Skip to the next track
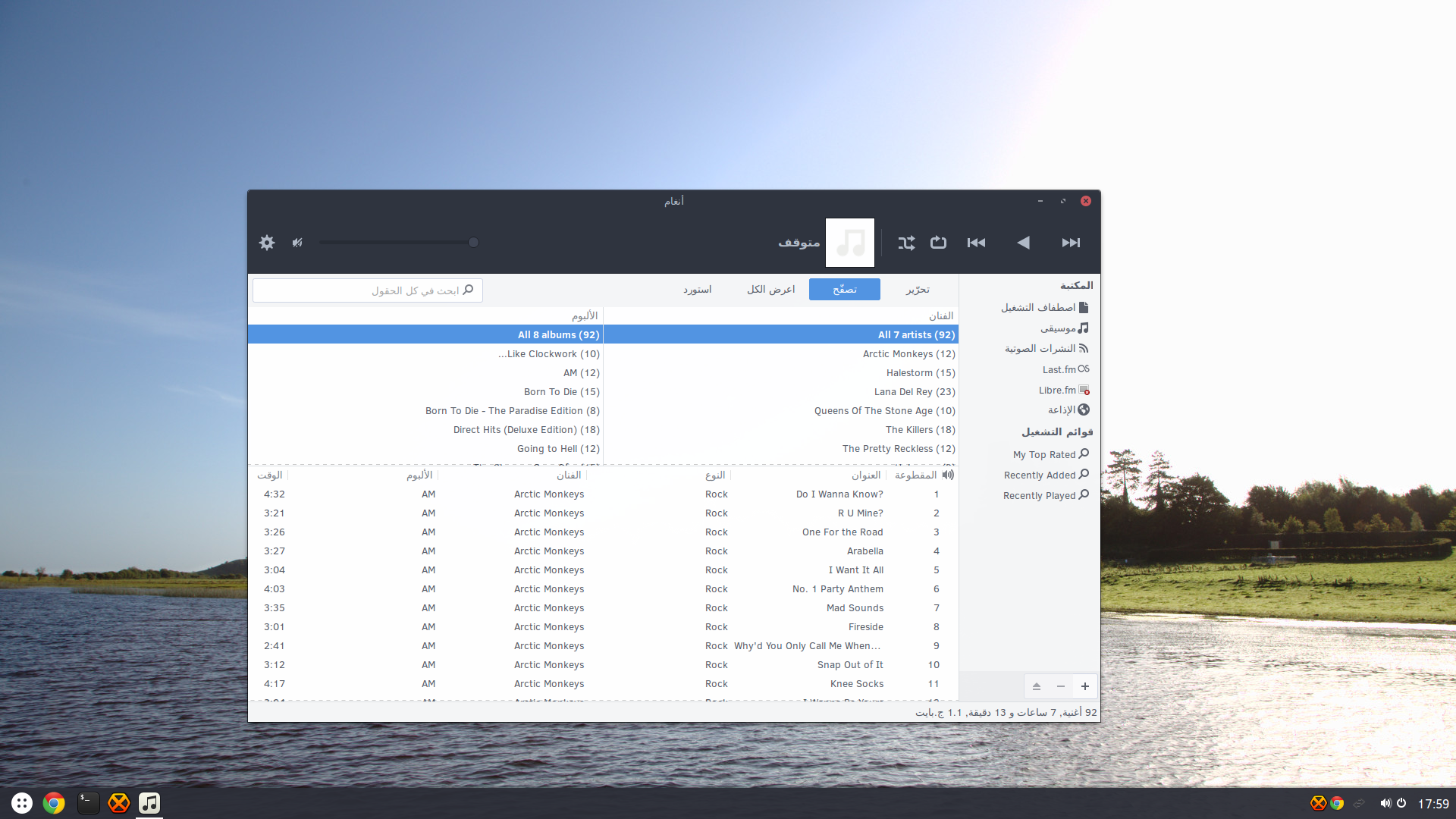Screen dimensions: 1456x819 click(x=1071, y=243)
